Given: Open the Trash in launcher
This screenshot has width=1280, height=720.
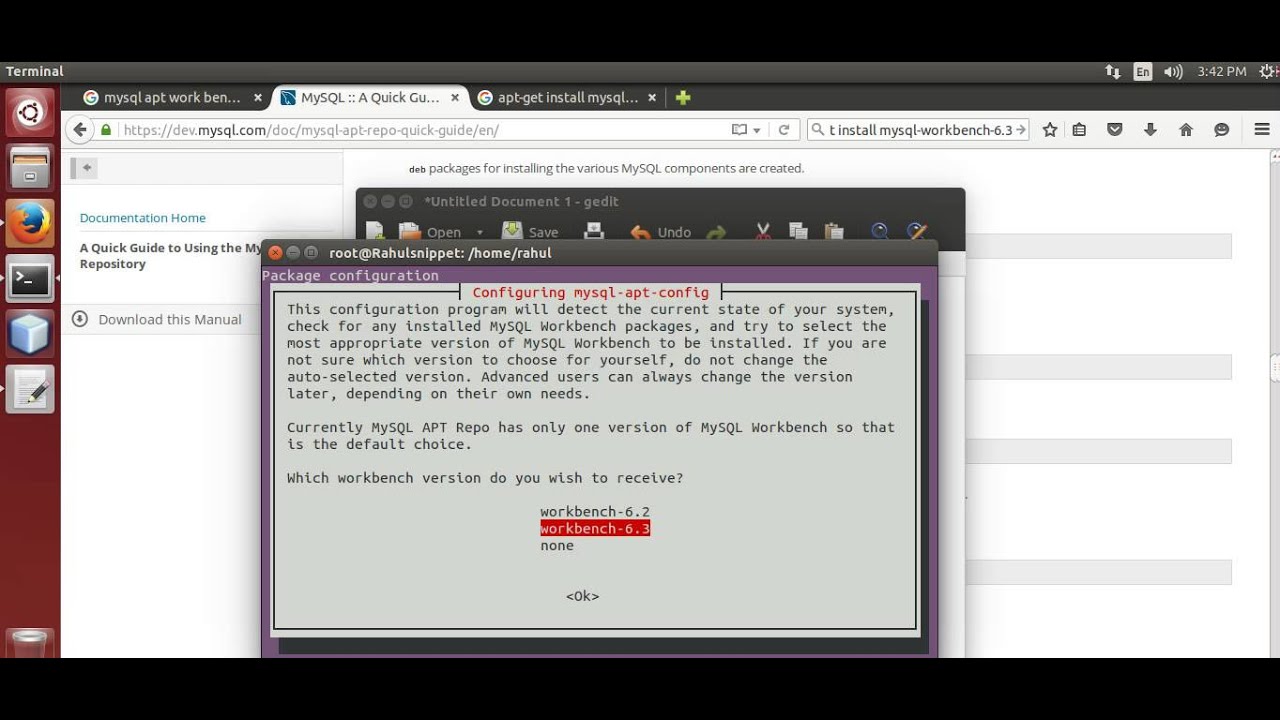Looking at the screenshot, I should [x=30, y=642].
